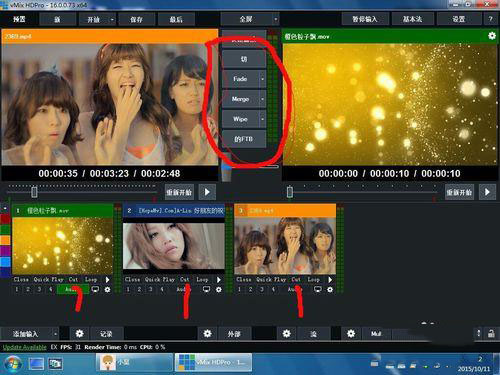Open monitor icon of input 2

[207, 289]
